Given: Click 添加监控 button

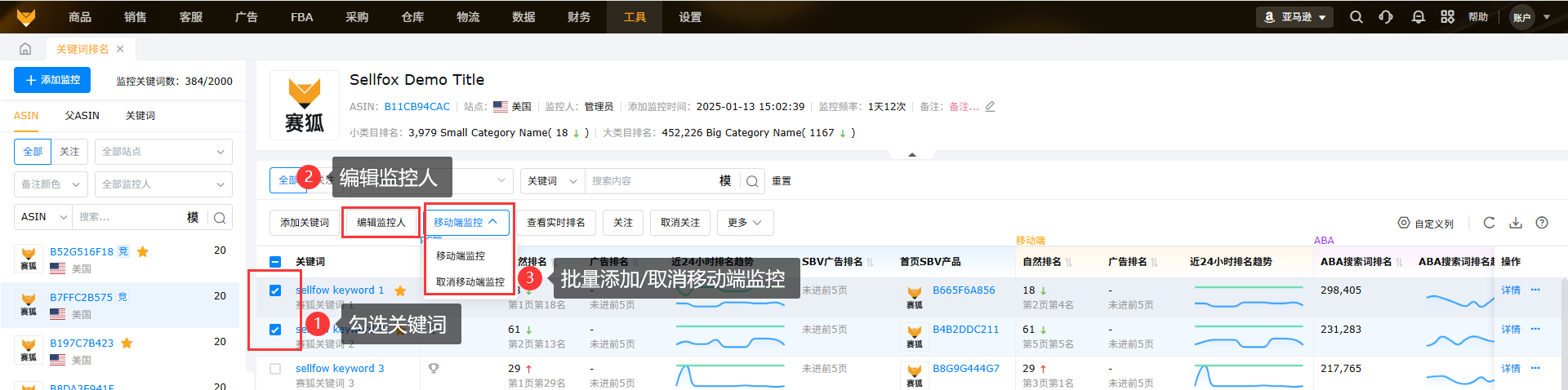Looking at the screenshot, I should 52,80.
